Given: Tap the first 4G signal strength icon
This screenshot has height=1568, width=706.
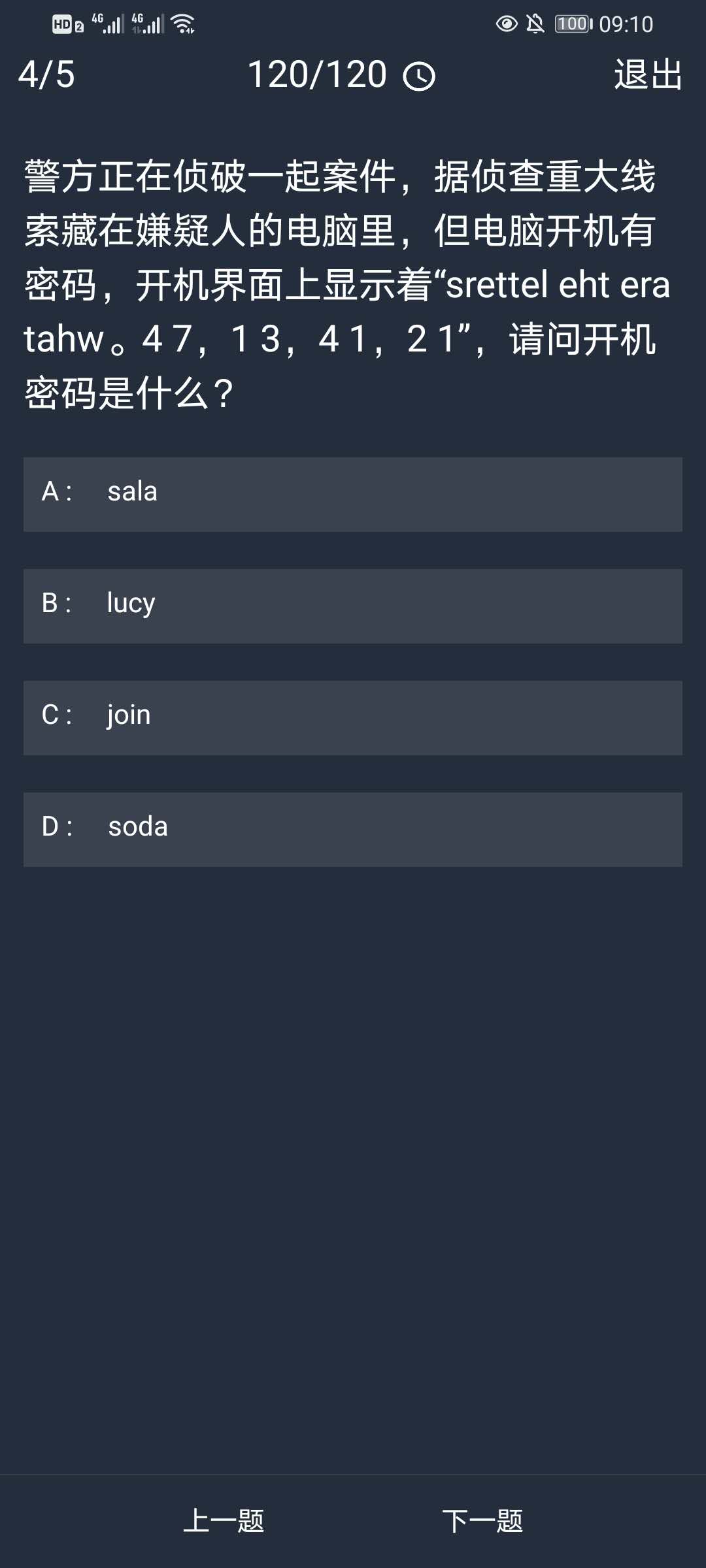Looking at the screenshot, I should coord(108,24).
